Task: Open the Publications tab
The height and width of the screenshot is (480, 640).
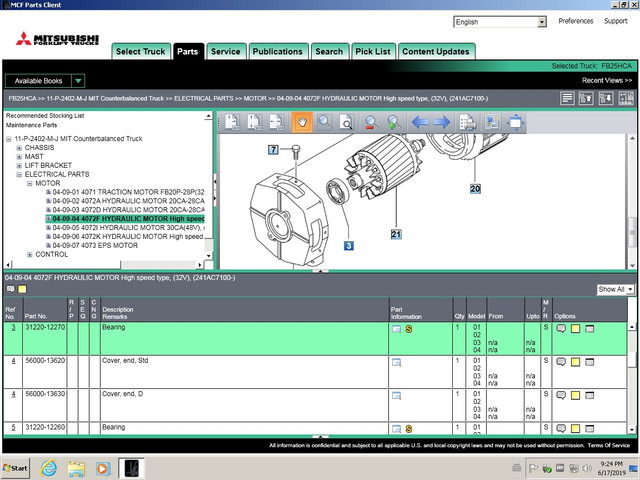Action: [x=278, y=51]
